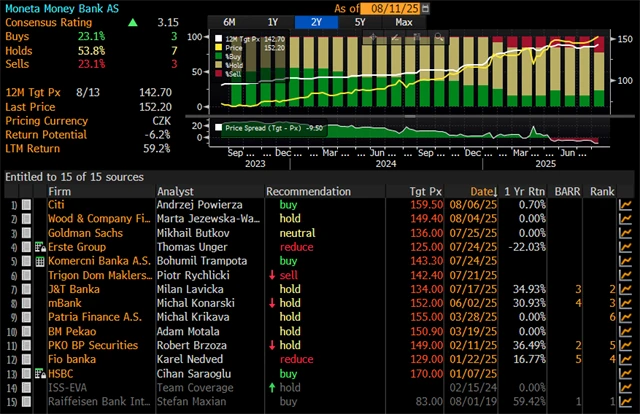Switch chart range to 6M tab
The height and width of the screenshot is (414, 640).
click(x=229, y=21)
